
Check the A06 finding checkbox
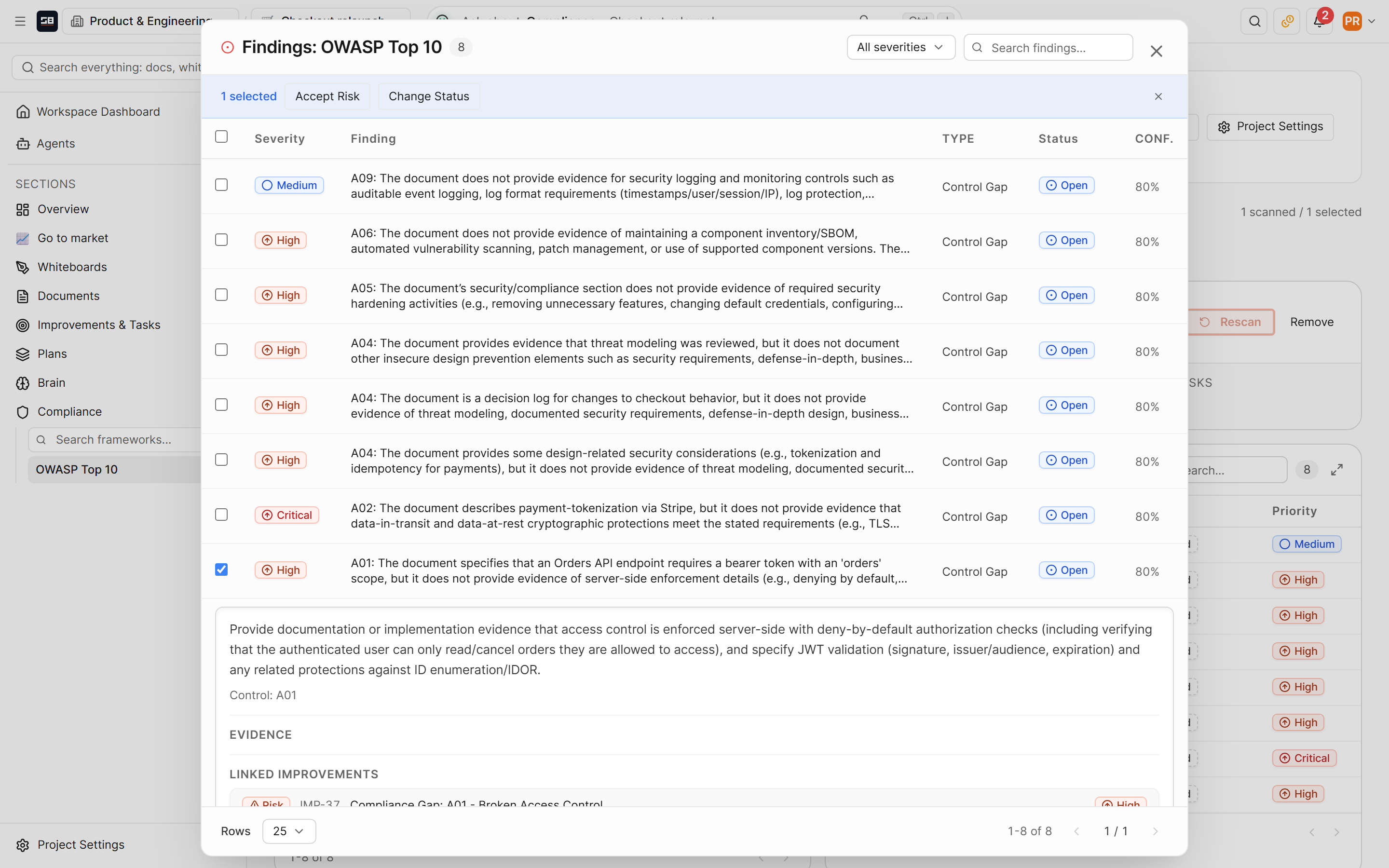tap(221, 240)
